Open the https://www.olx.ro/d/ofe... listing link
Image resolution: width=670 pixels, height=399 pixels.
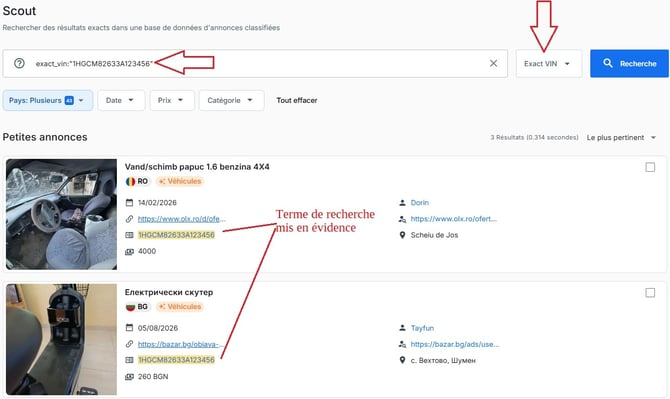click(182, 219)
